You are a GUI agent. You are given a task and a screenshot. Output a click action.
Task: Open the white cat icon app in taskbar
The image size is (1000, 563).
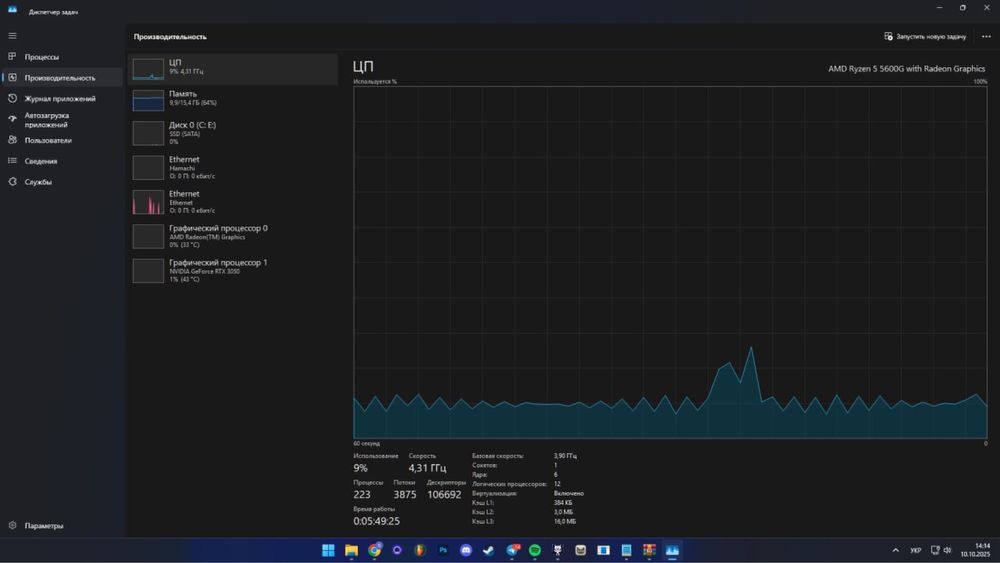[558, 550]
